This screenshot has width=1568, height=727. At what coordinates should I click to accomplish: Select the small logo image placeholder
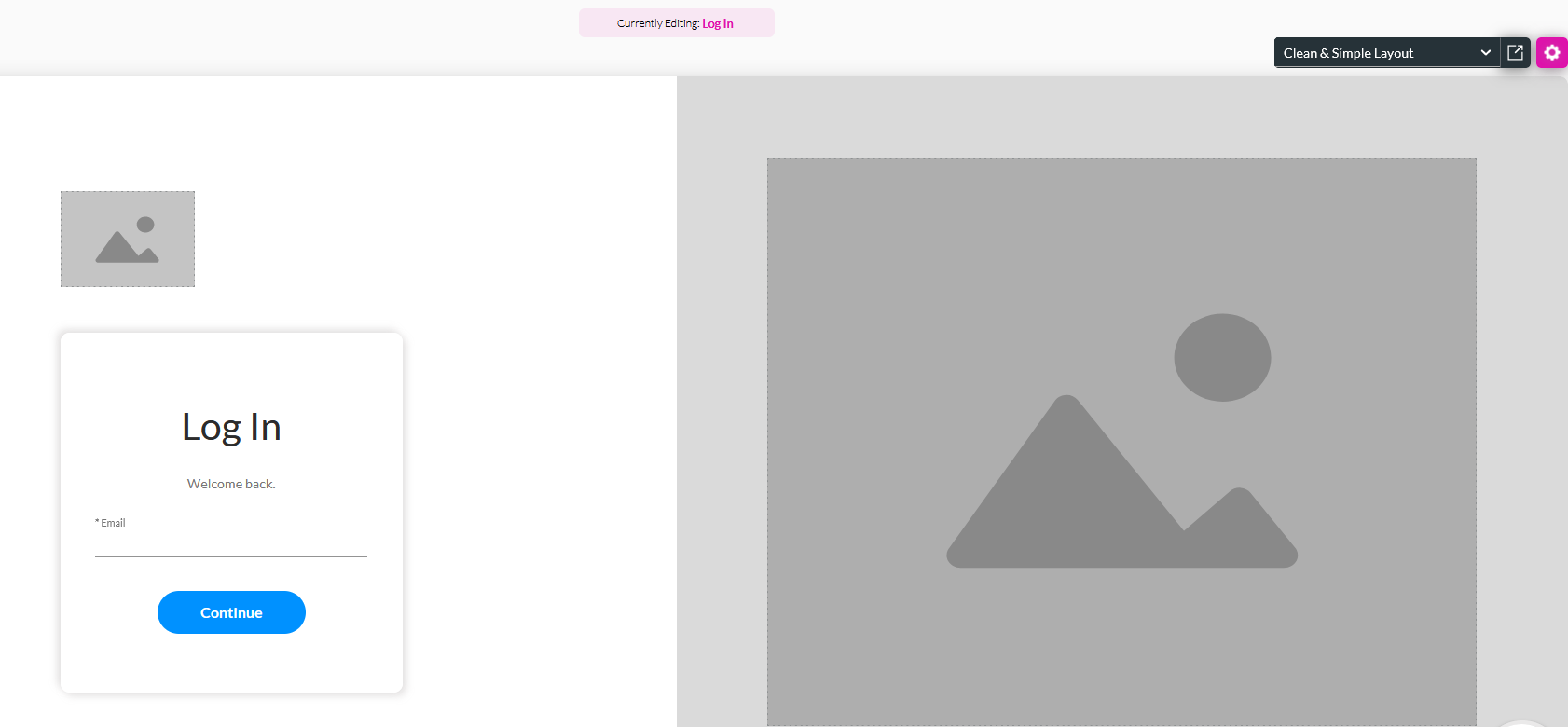[x=128, y=240]
